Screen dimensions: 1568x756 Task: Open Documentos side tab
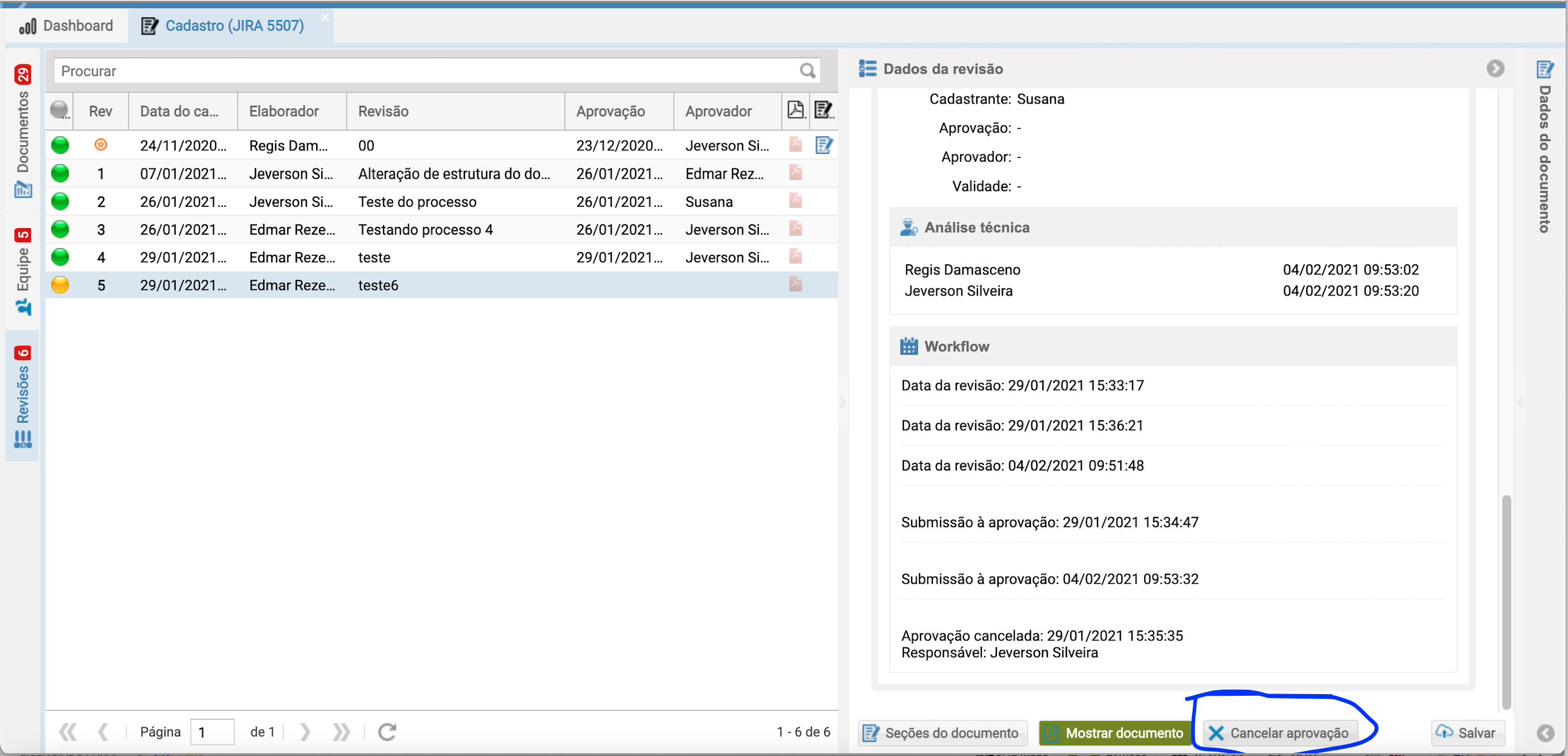pos(22,130)
